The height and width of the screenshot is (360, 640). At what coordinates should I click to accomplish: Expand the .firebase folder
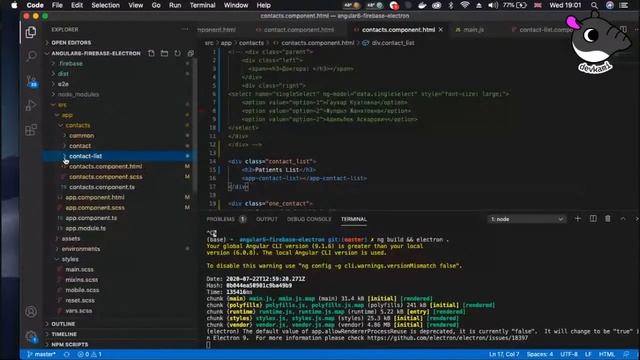click(70, 64)
